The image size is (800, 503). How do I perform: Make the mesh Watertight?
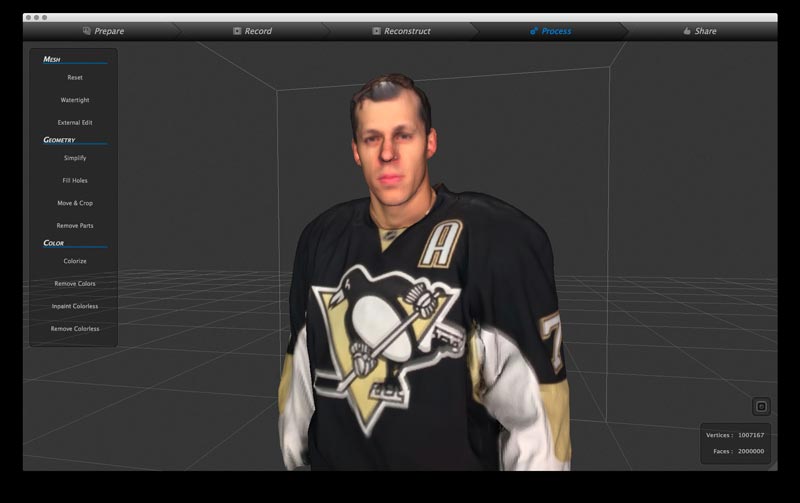[x=75, y=100]
